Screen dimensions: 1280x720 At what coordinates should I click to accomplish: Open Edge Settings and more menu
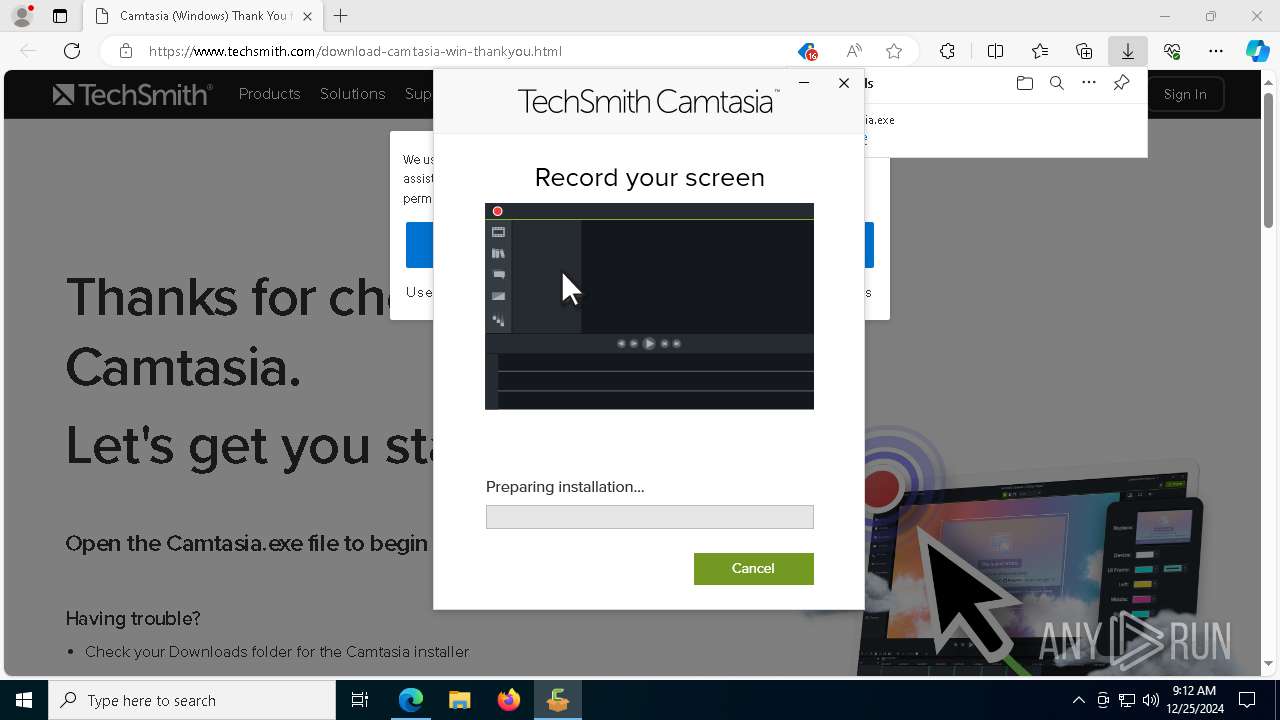click(x=1216, y=51)
